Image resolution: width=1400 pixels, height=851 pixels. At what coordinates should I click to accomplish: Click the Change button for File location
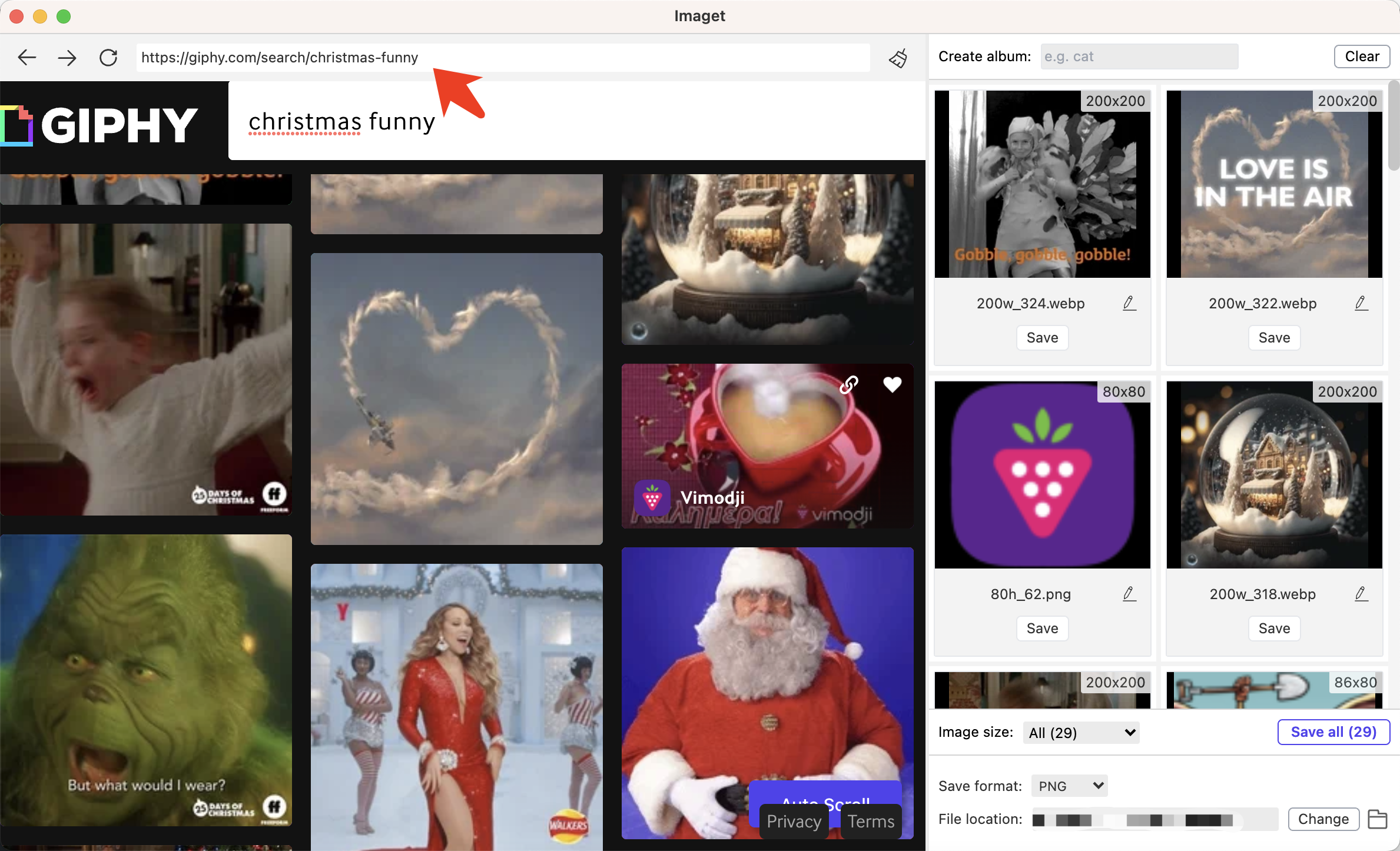[1322, 819]
